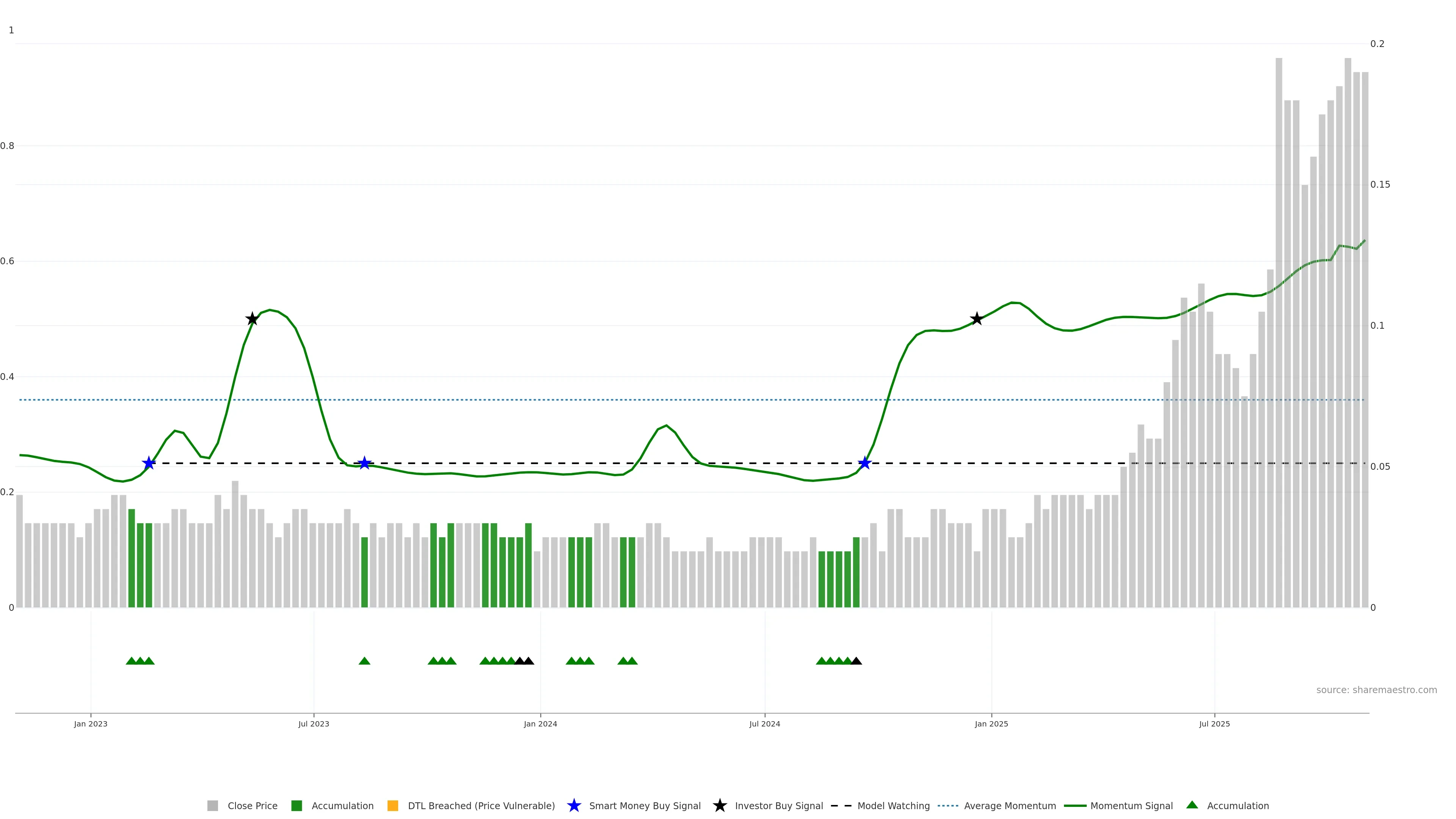Toggle DTL Breached (Price Vulnerable) legend label

481,806
